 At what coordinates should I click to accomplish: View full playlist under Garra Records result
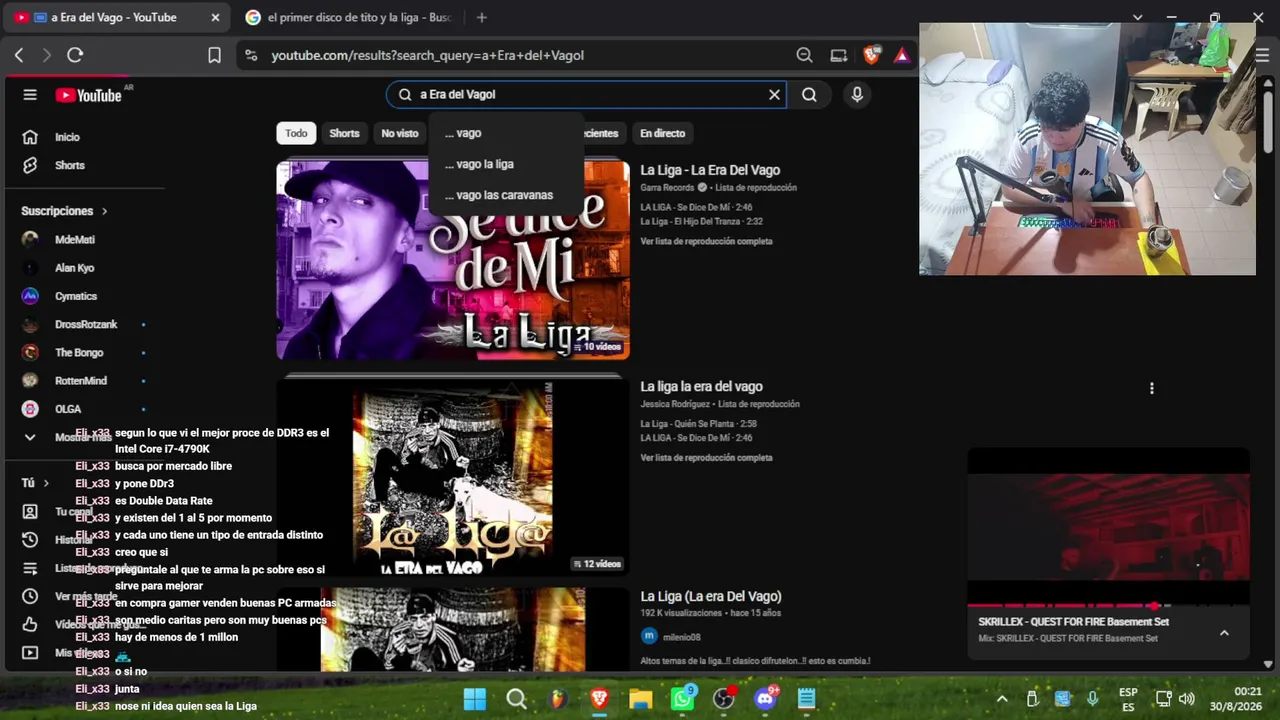706,241
